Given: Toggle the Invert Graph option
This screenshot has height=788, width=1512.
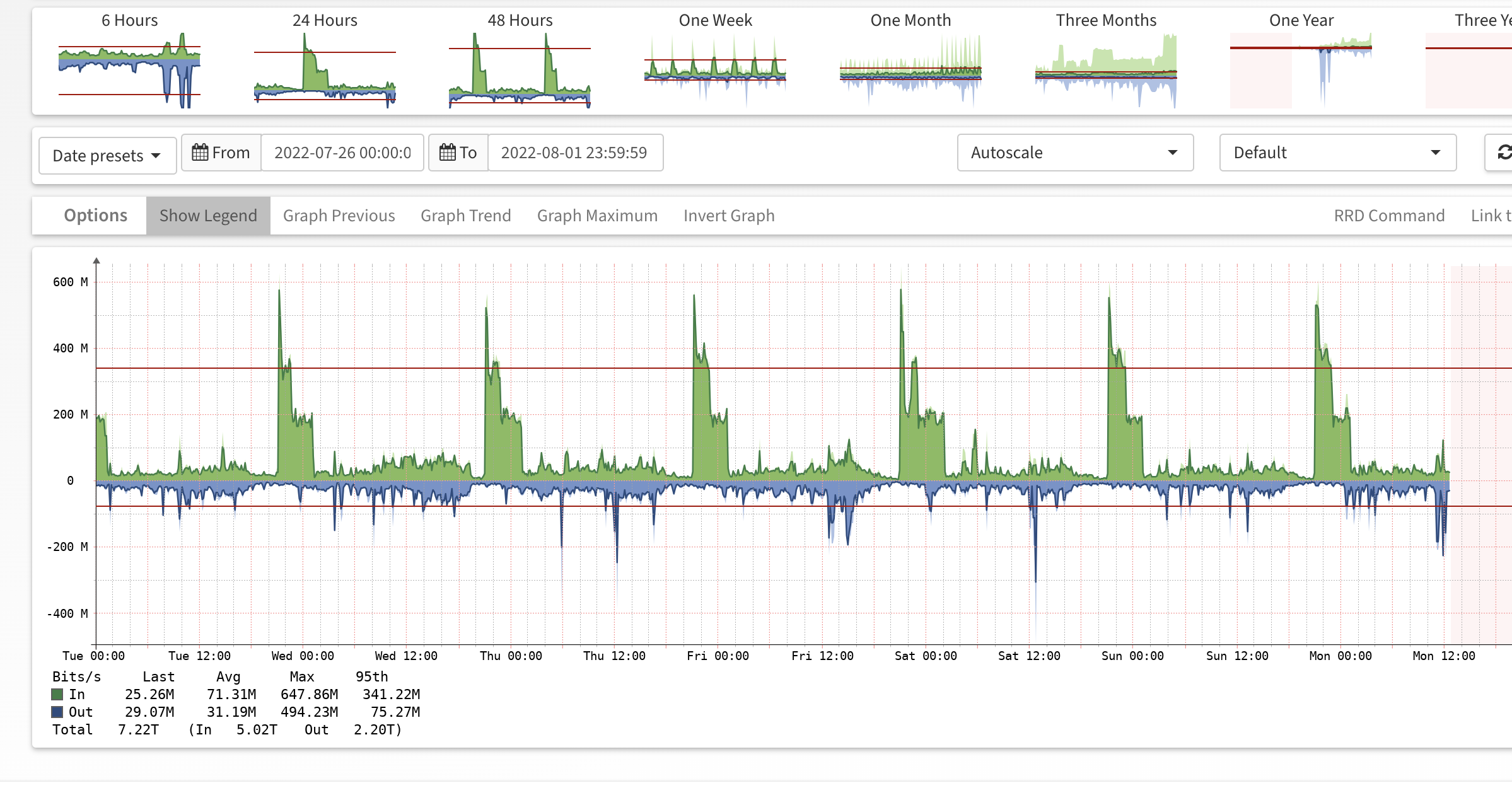Looking at the screenshot, I should click(x=728, y=216).
